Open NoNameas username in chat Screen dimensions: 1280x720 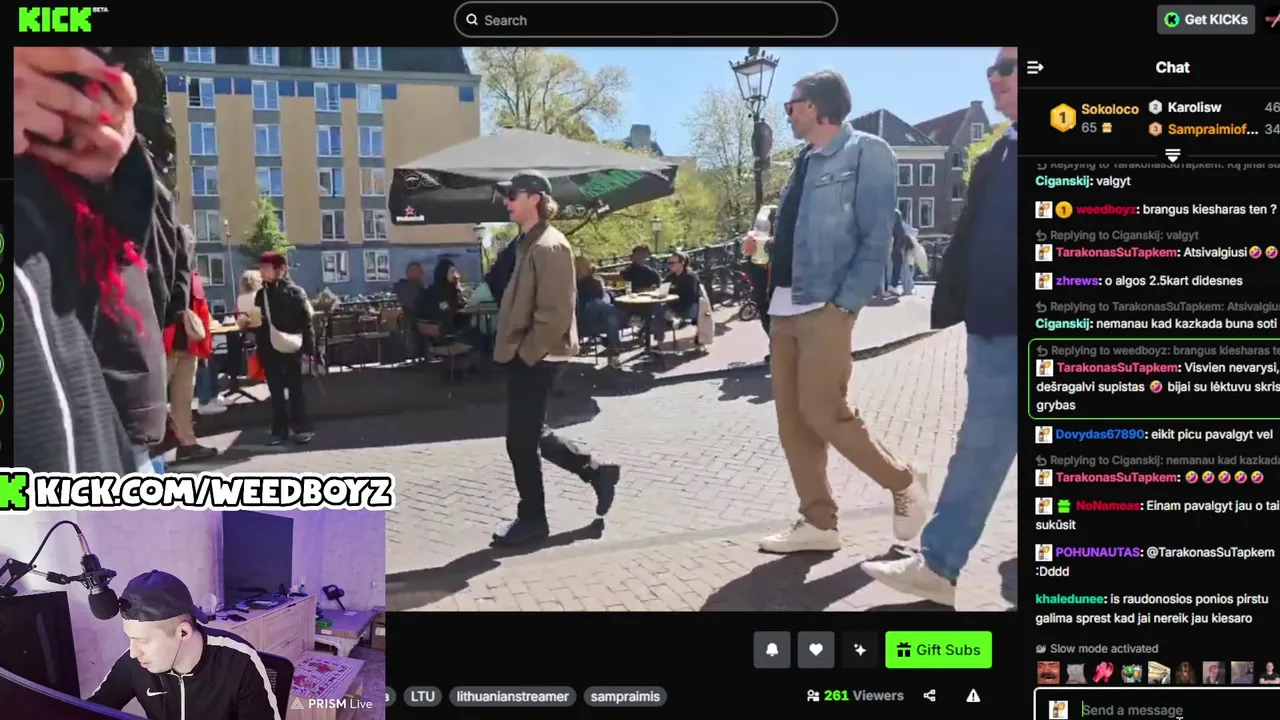click(1108, 506)
